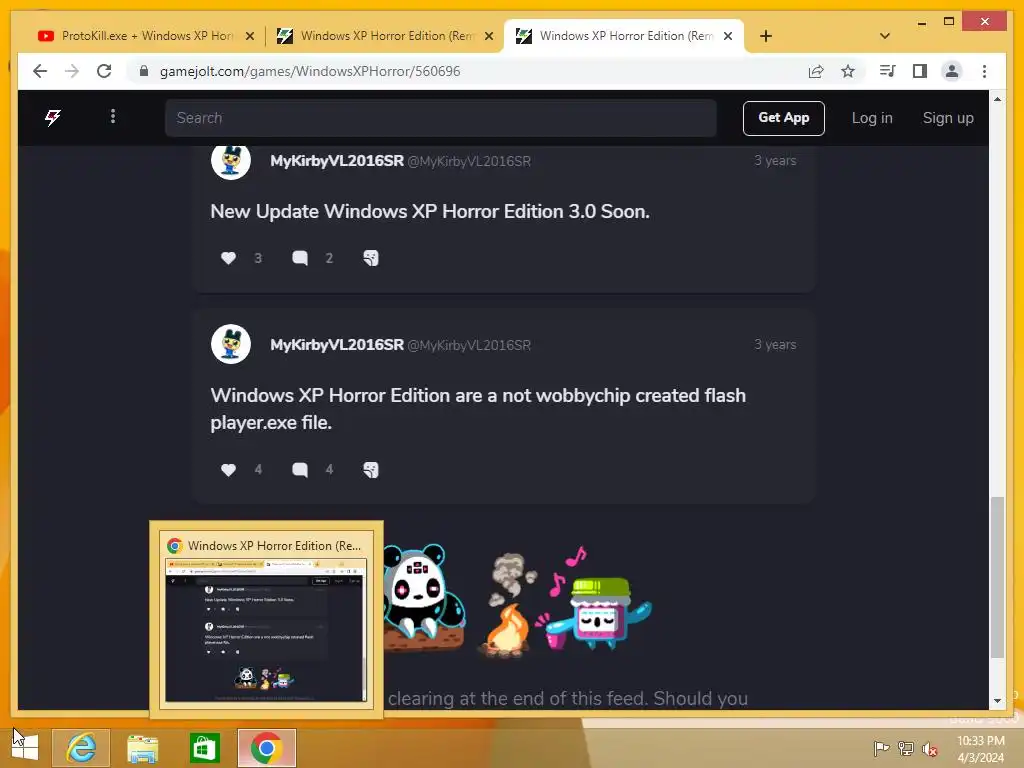Open a new browser tab
The width and height of the screenshot is (1024, 768).
[766, 37]
